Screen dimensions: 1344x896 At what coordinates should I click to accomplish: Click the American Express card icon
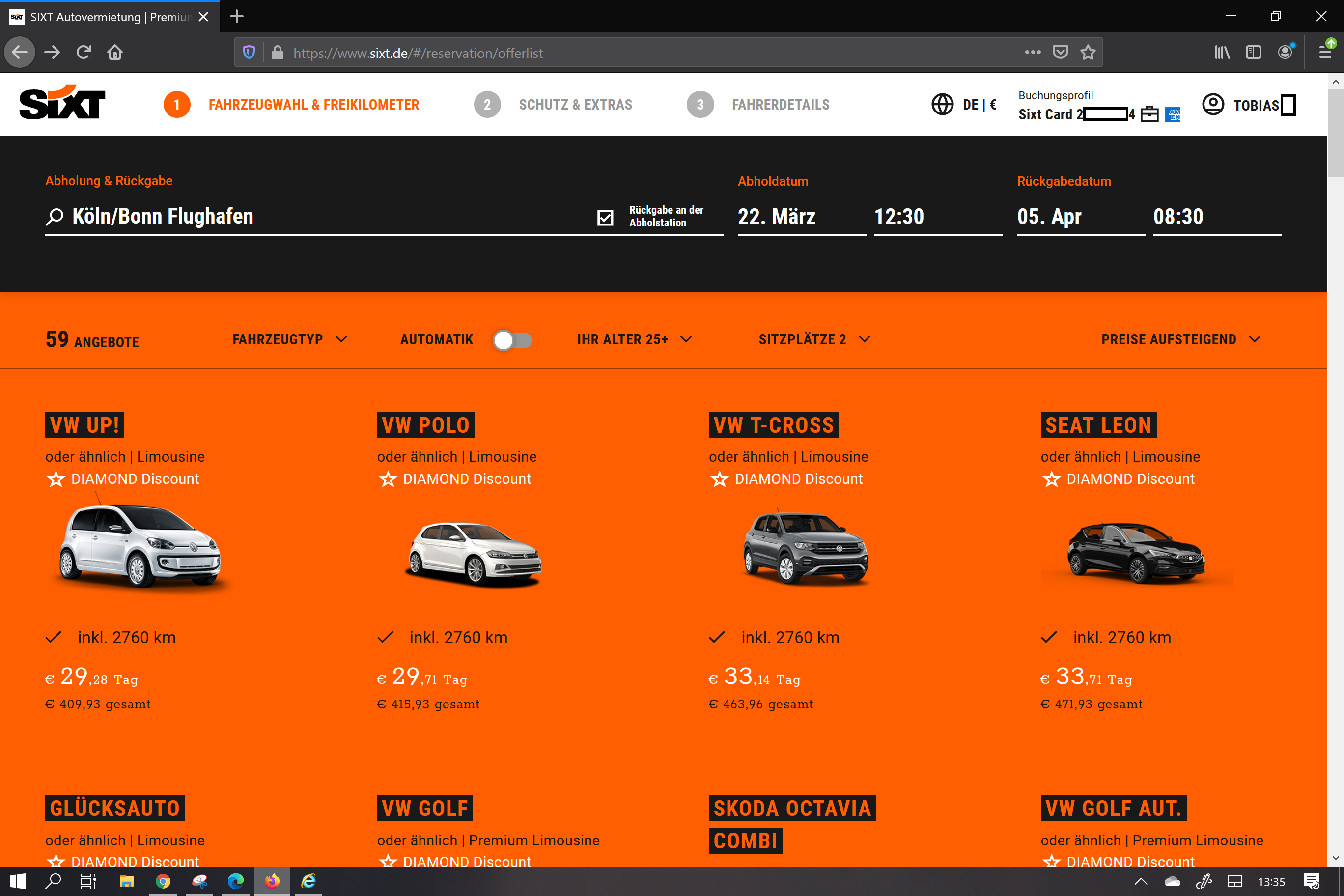point(1173,115)
